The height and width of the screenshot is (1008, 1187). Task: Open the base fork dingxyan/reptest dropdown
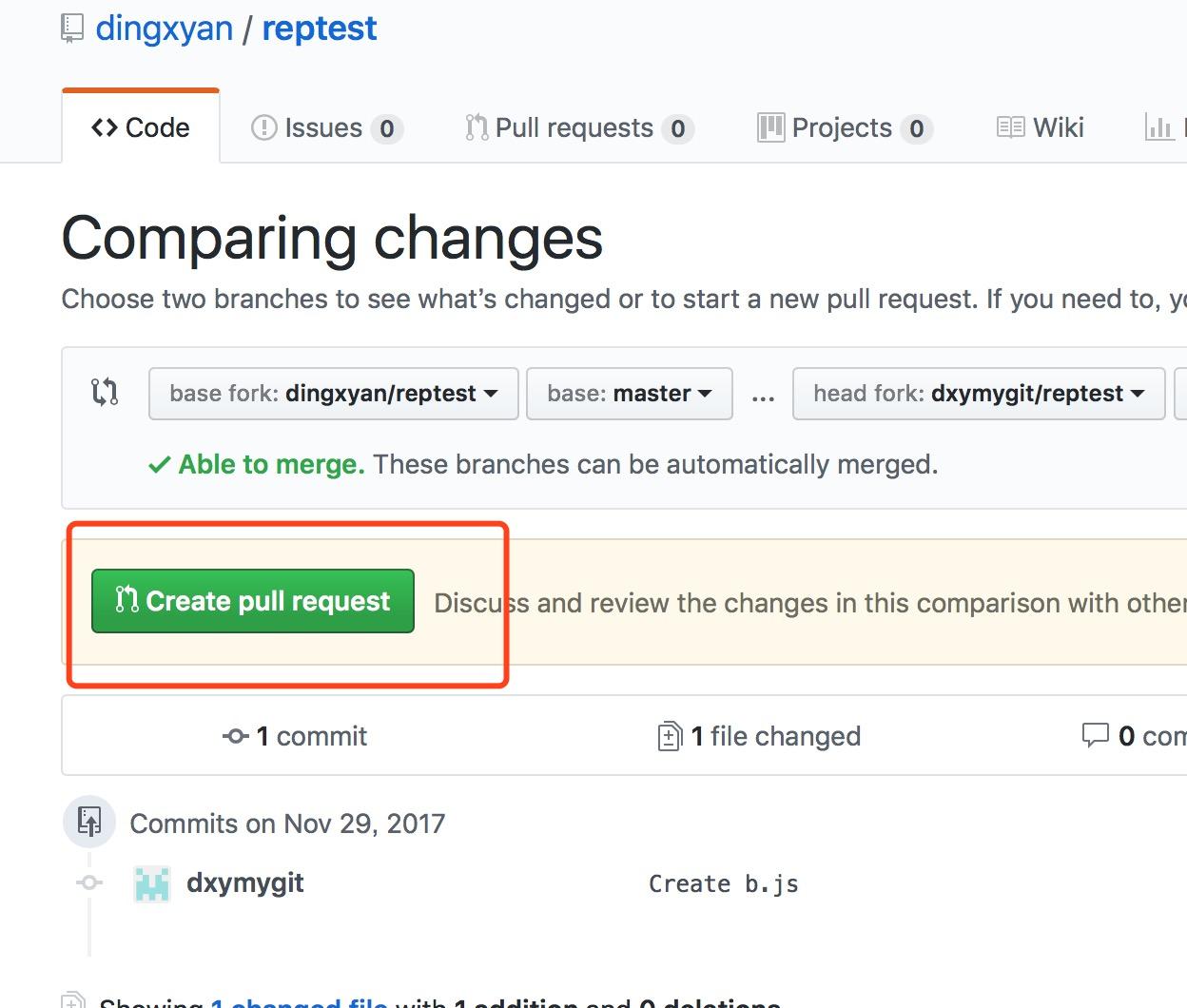[x=333, y=393]
